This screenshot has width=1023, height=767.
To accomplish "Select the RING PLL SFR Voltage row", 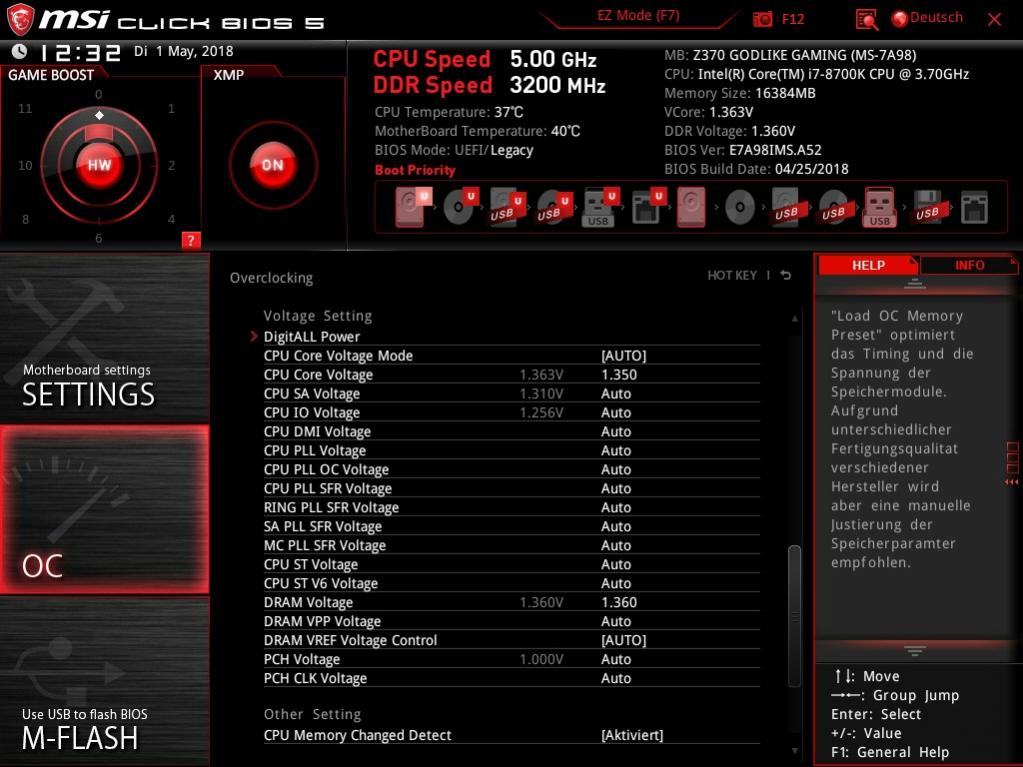I will click(512, 507).
